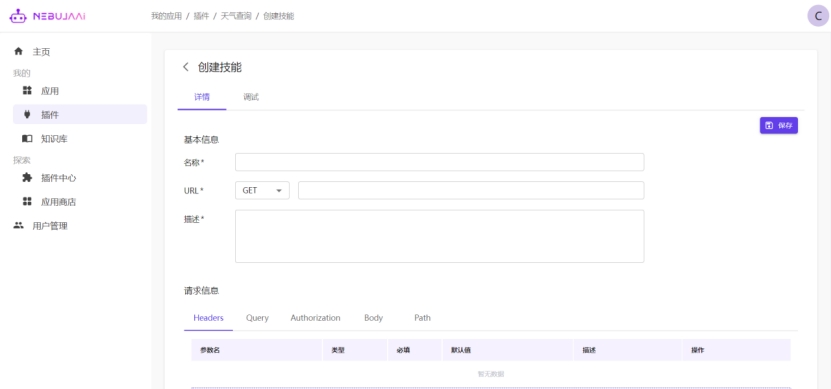
Task: Click the 请求信息 section heading
Action: 201,290
